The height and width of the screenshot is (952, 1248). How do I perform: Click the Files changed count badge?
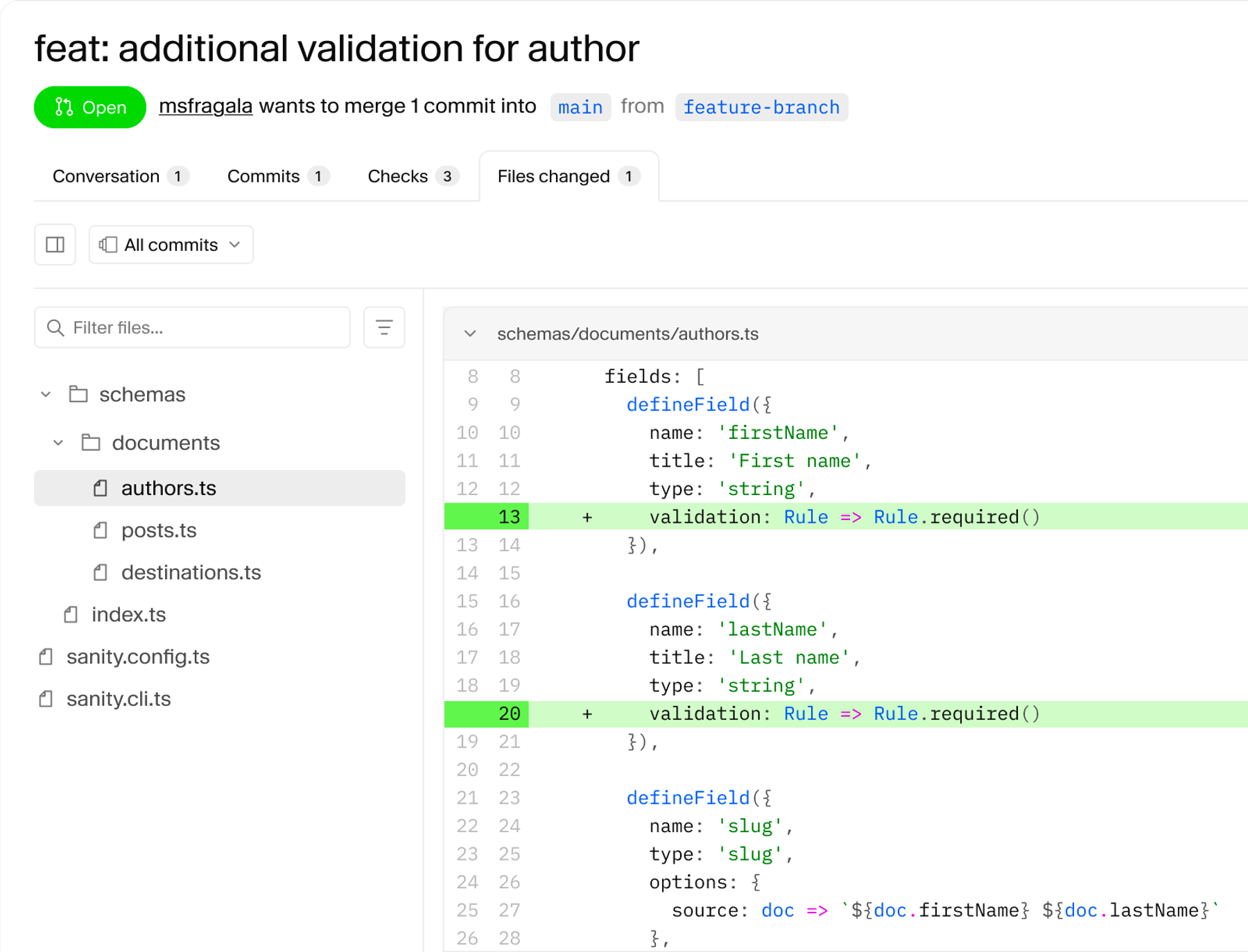629,176
